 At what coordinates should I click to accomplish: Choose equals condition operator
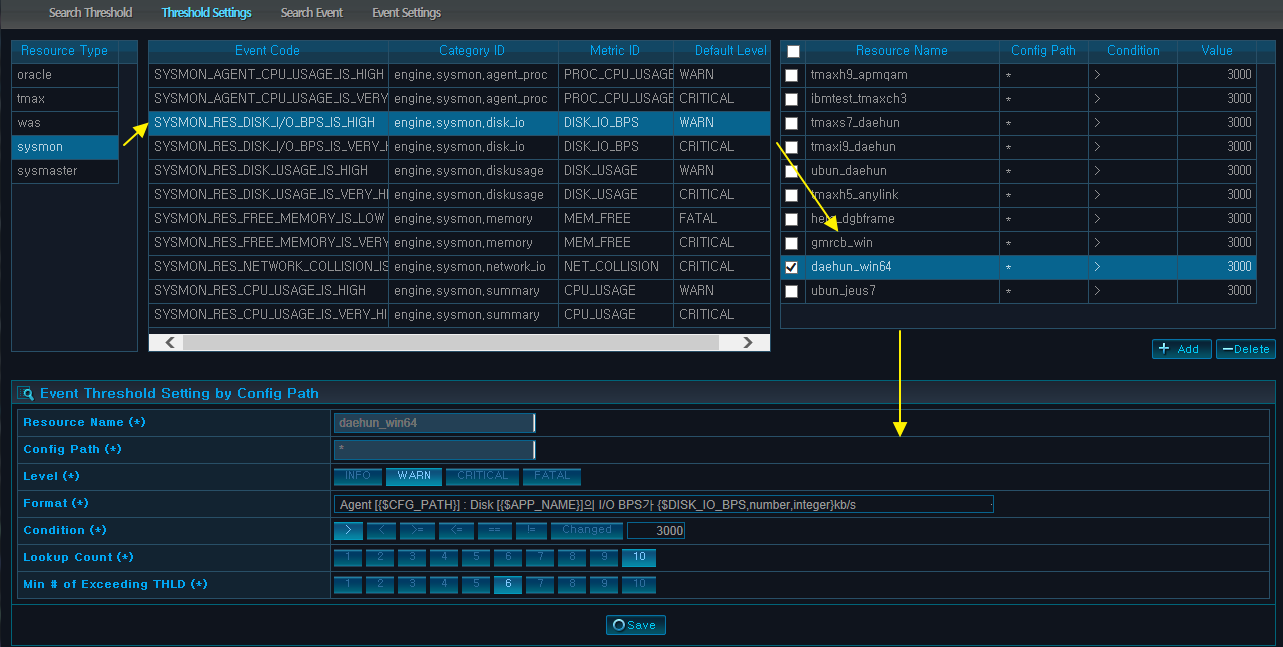point(493,530)
